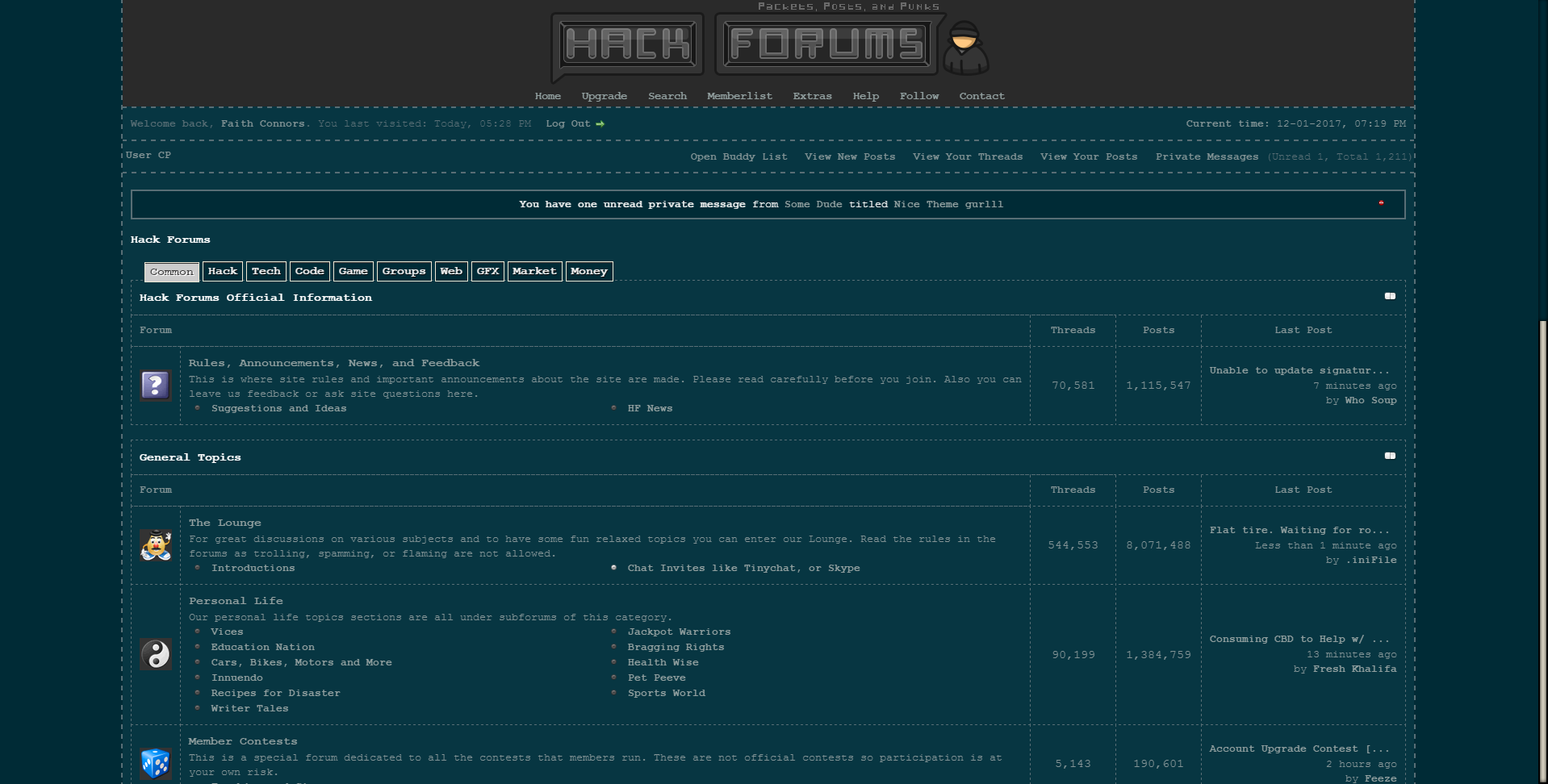The height and width of the screenshot is (784, 1548).
Task: Switch to the Hack tab
Action: [x=223, y=271]
